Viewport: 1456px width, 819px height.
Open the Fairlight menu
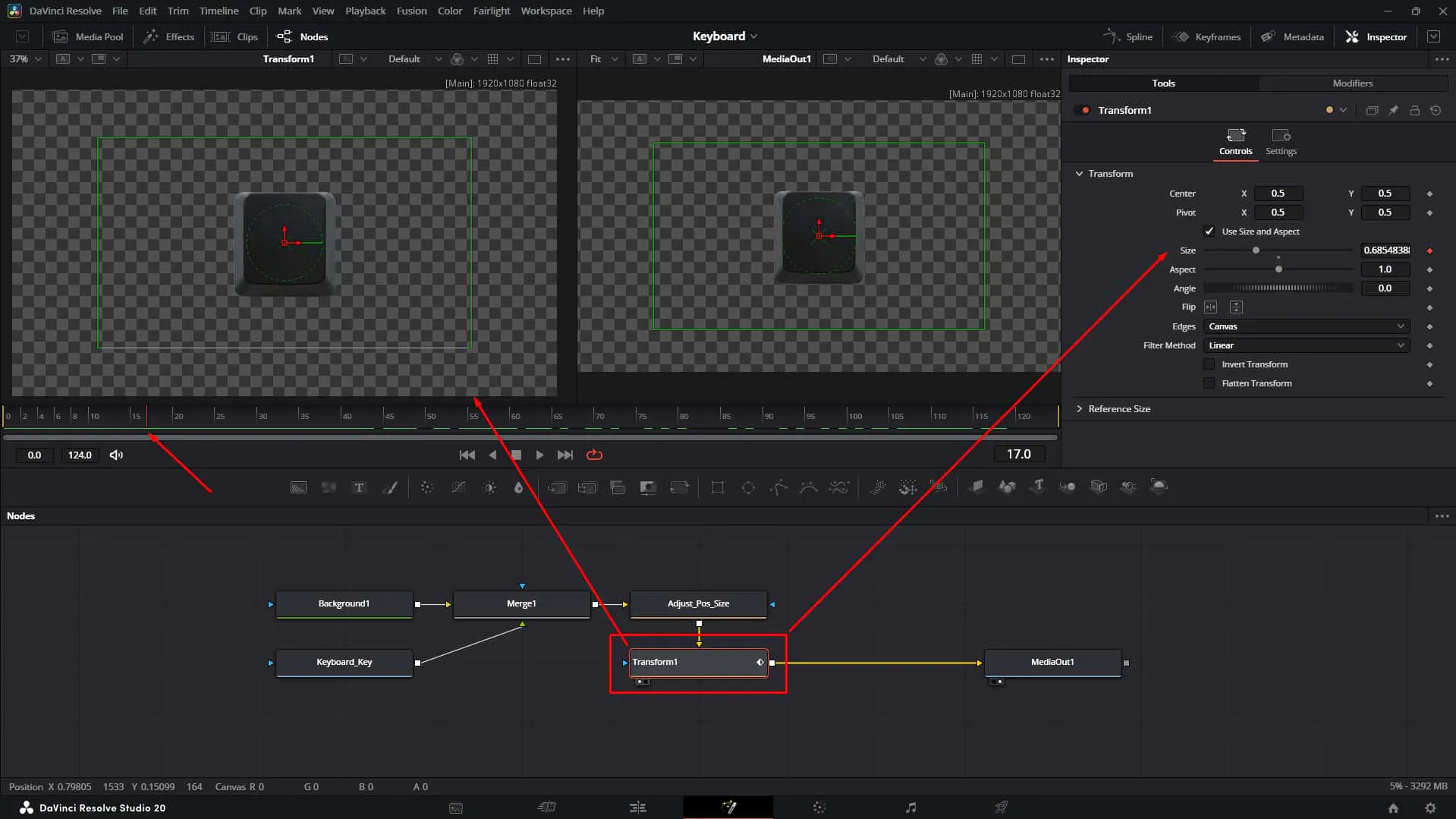[492, 11]
